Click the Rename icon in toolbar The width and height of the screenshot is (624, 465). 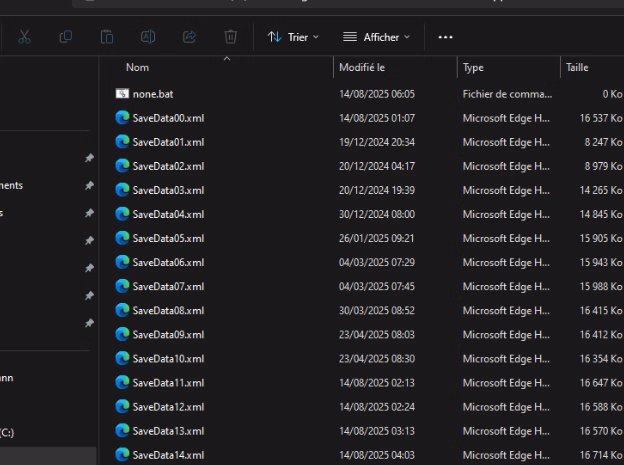pyautogui.click(x=148, y=37)
